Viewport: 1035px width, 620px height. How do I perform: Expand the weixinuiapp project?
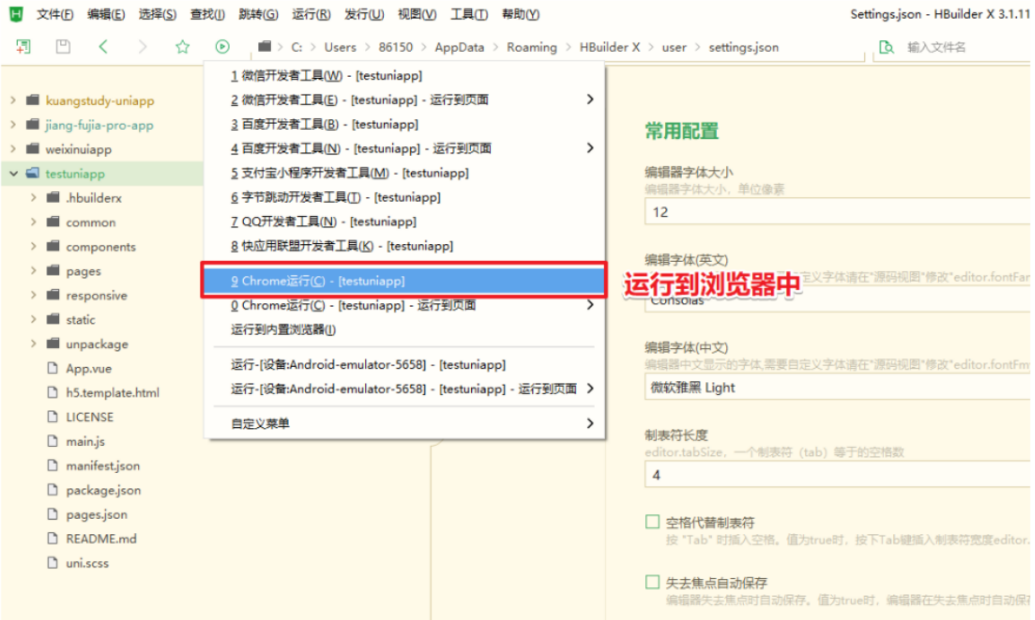(13, 149)
